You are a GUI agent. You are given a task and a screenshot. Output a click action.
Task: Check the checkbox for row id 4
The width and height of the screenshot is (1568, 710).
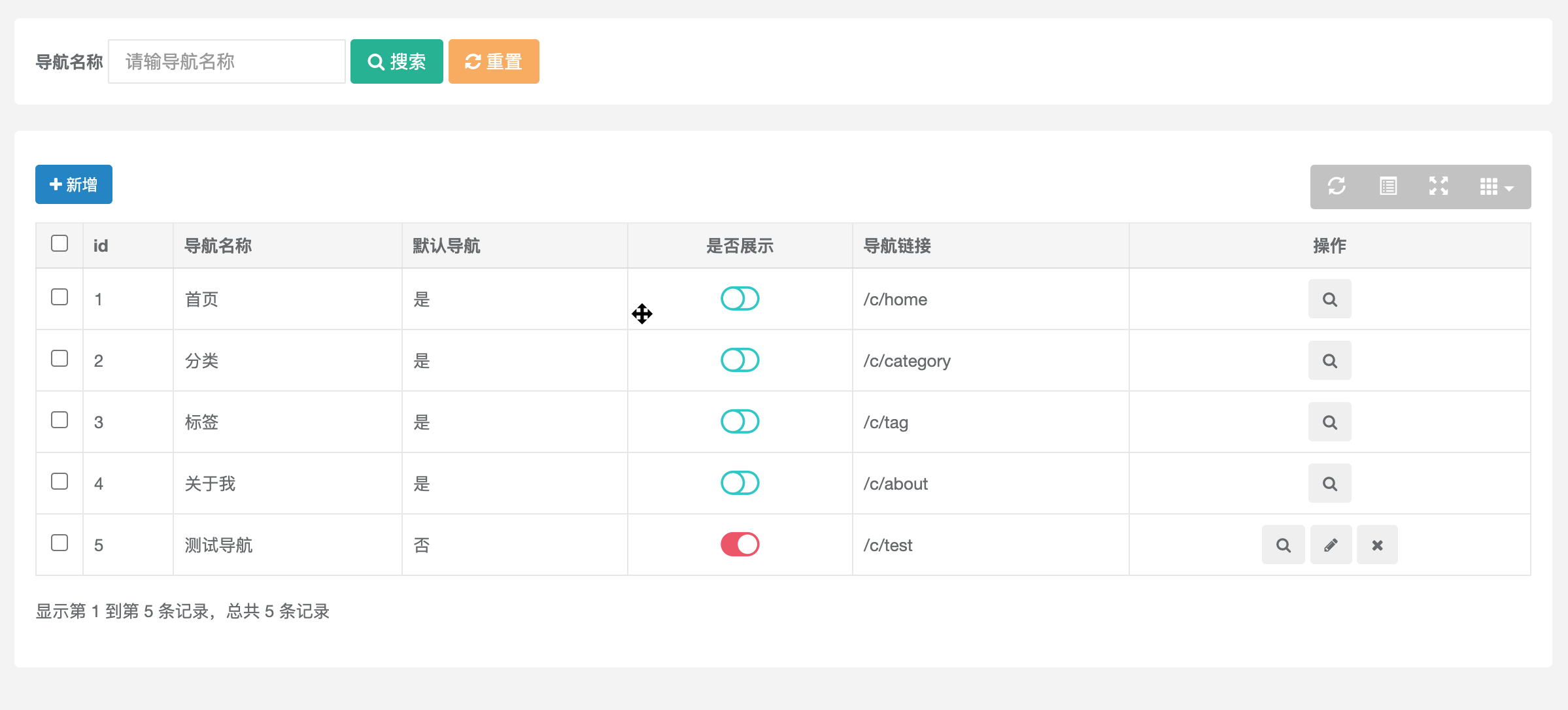pyautogui.click(x=60, y=481)
